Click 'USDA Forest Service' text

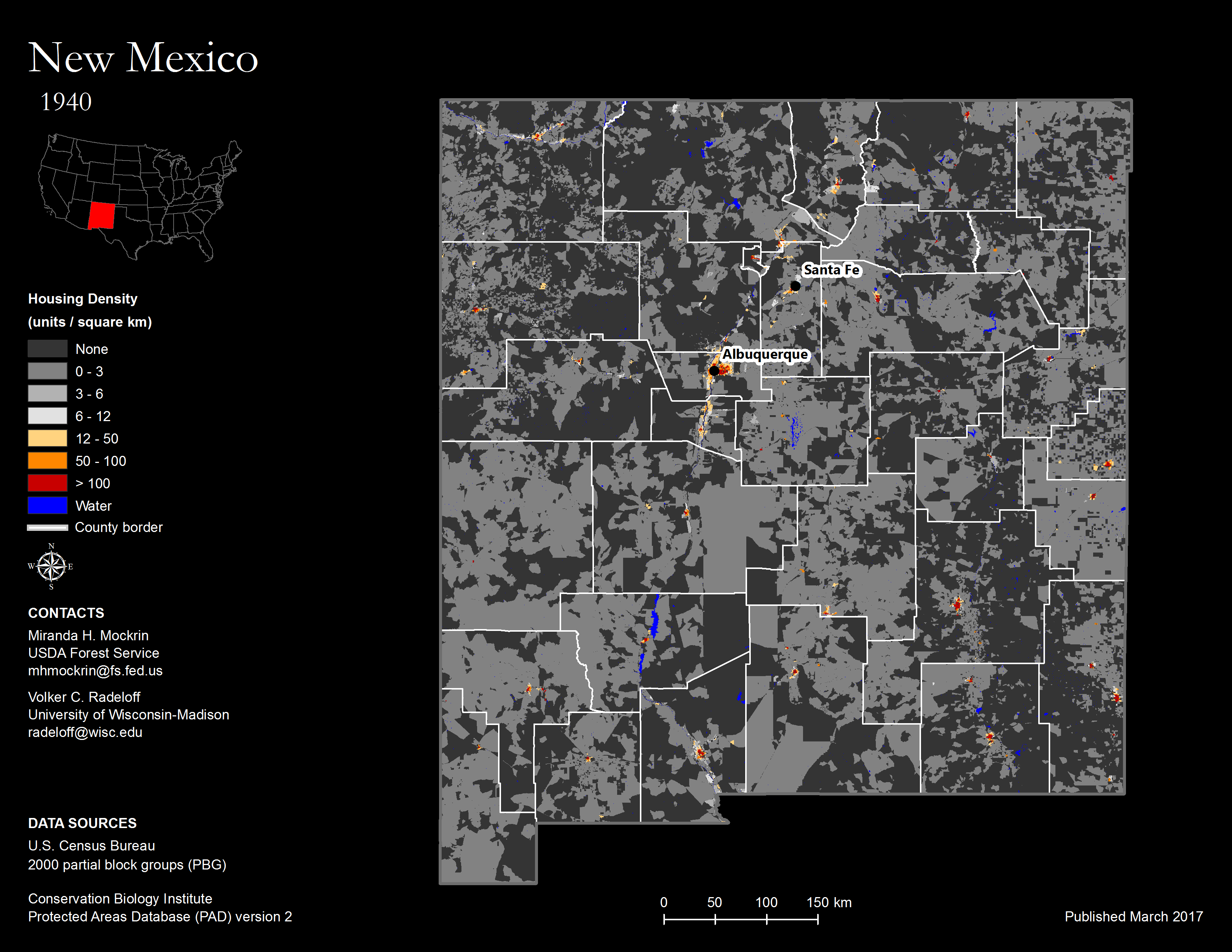coord(94,653)
